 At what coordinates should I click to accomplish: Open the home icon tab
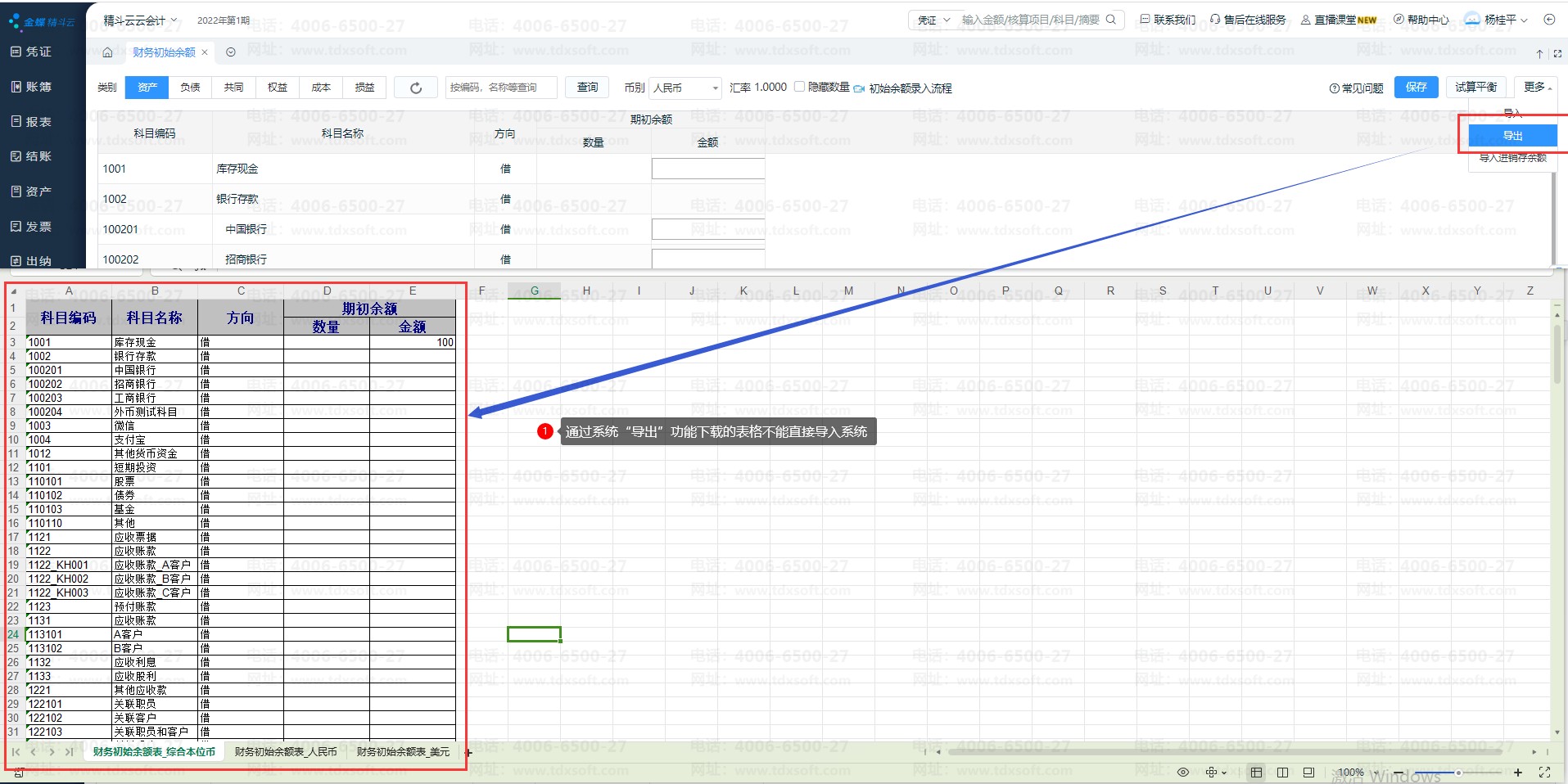tap(107, 52)
